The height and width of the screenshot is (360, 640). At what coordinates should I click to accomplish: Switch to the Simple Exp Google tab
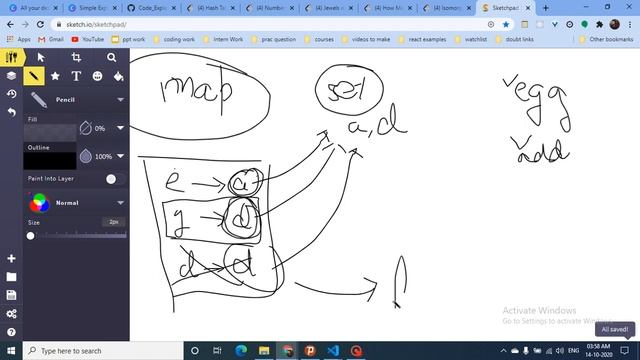tap(93, 8)
